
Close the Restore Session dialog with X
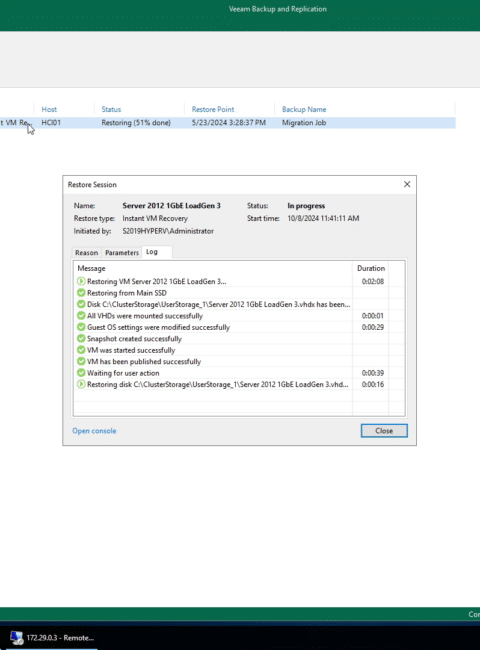click(x=407, y=184)
